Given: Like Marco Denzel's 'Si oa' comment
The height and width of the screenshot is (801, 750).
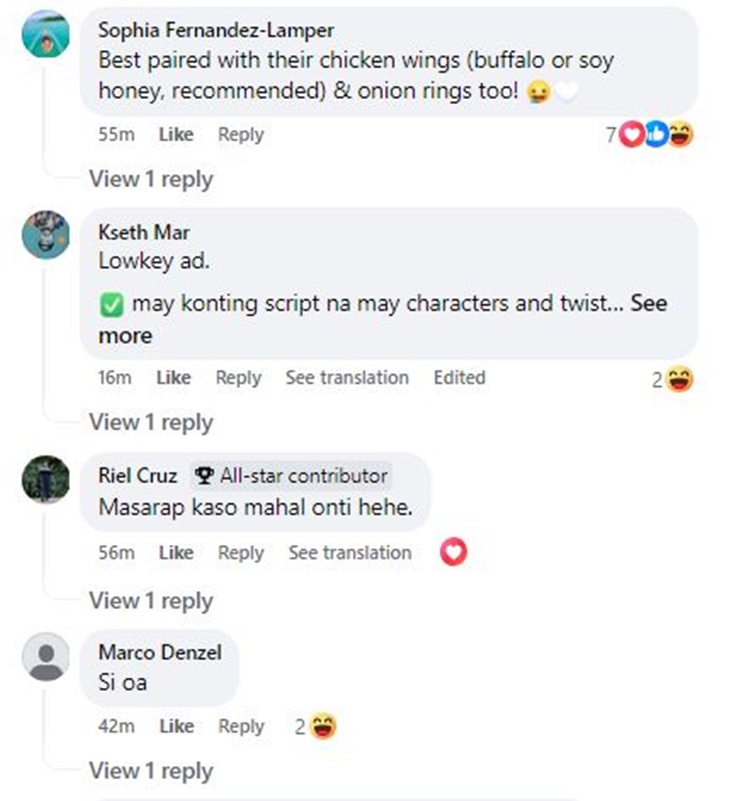Looking at the screenshot, I should [x=176, y=727].
